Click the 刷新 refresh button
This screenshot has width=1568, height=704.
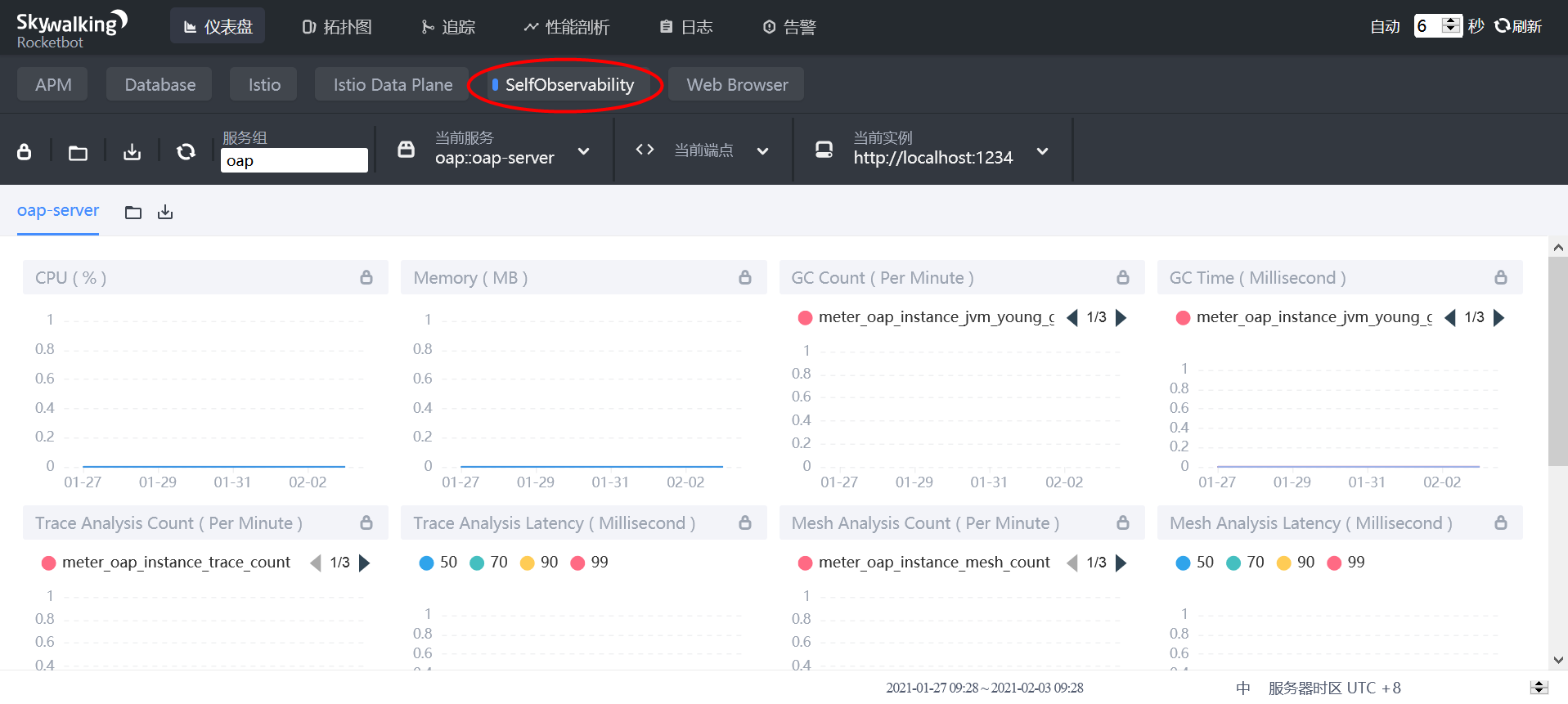(1518, 26)
